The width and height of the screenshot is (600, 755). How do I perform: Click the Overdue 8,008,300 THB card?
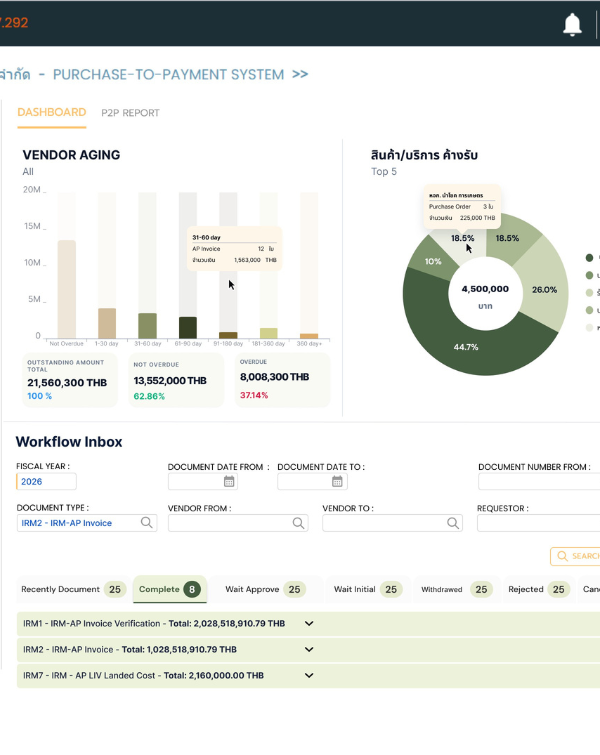pos(283,380)
